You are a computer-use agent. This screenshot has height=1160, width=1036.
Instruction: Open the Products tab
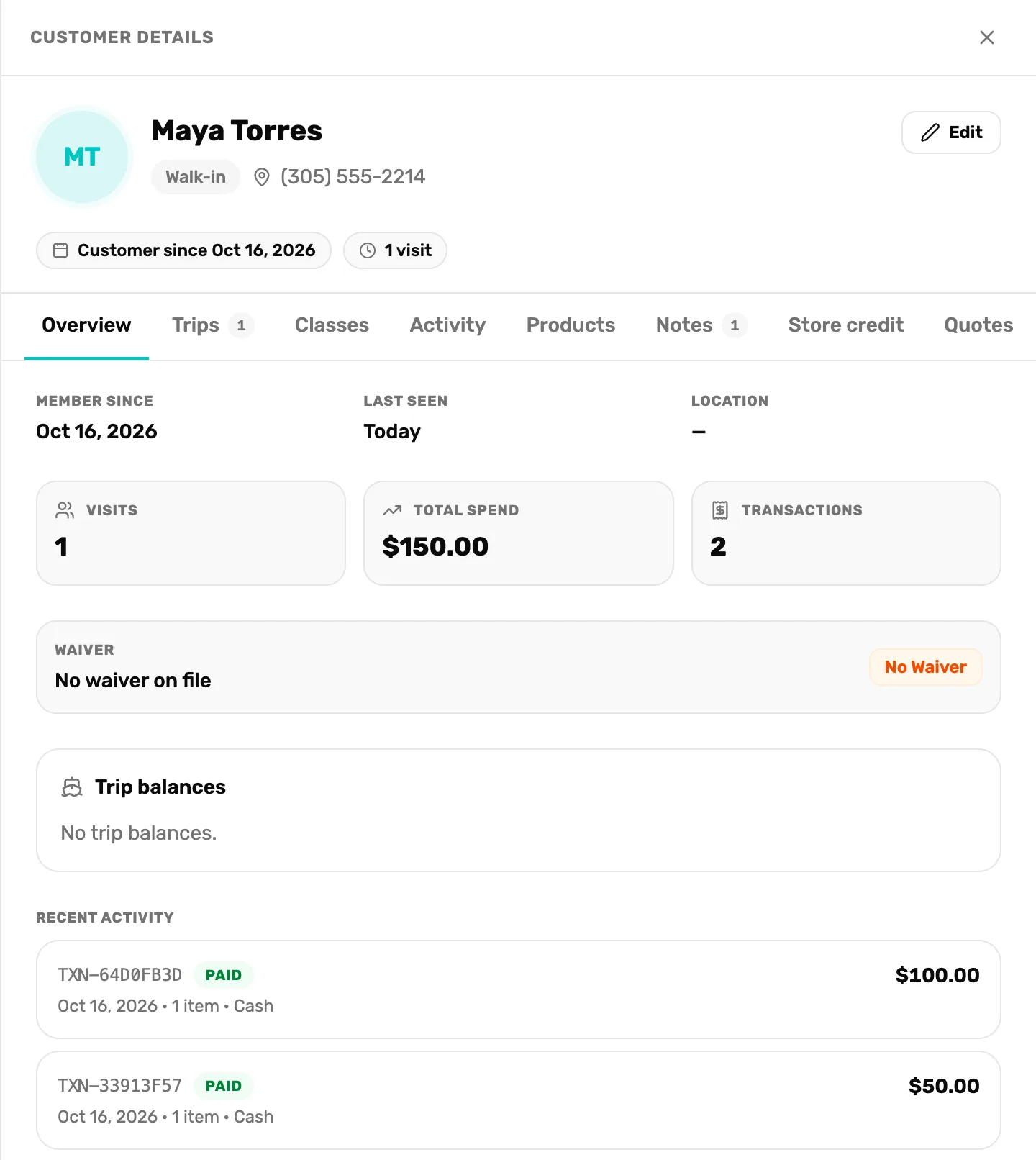tap(571, 325)
